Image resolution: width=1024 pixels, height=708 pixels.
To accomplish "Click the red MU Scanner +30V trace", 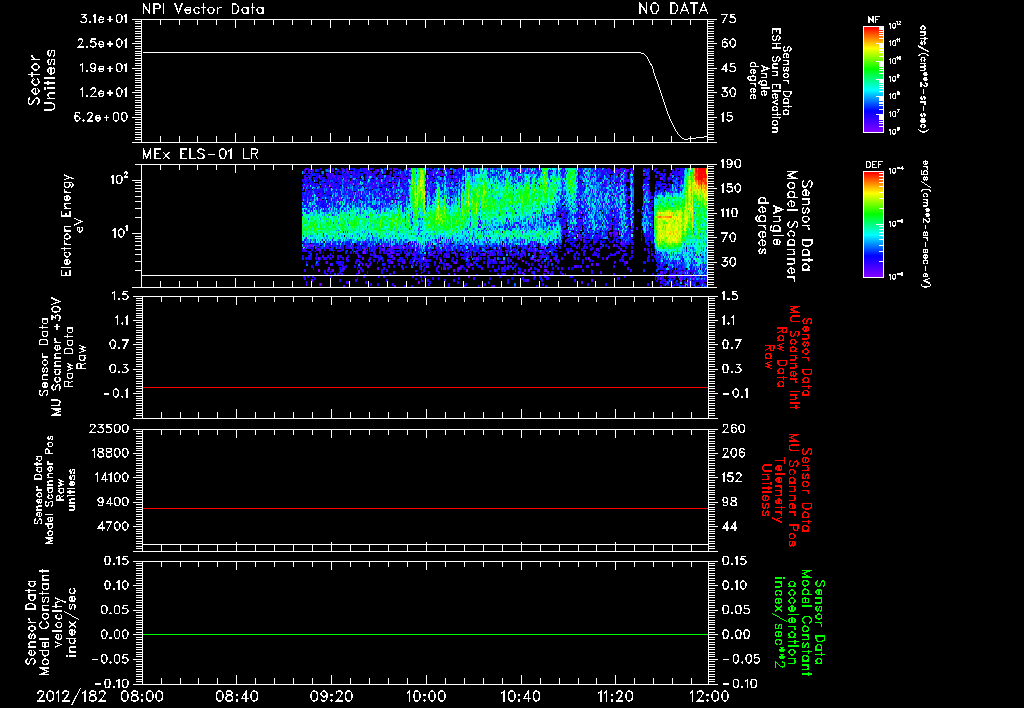I will click(x=424, y=387).
